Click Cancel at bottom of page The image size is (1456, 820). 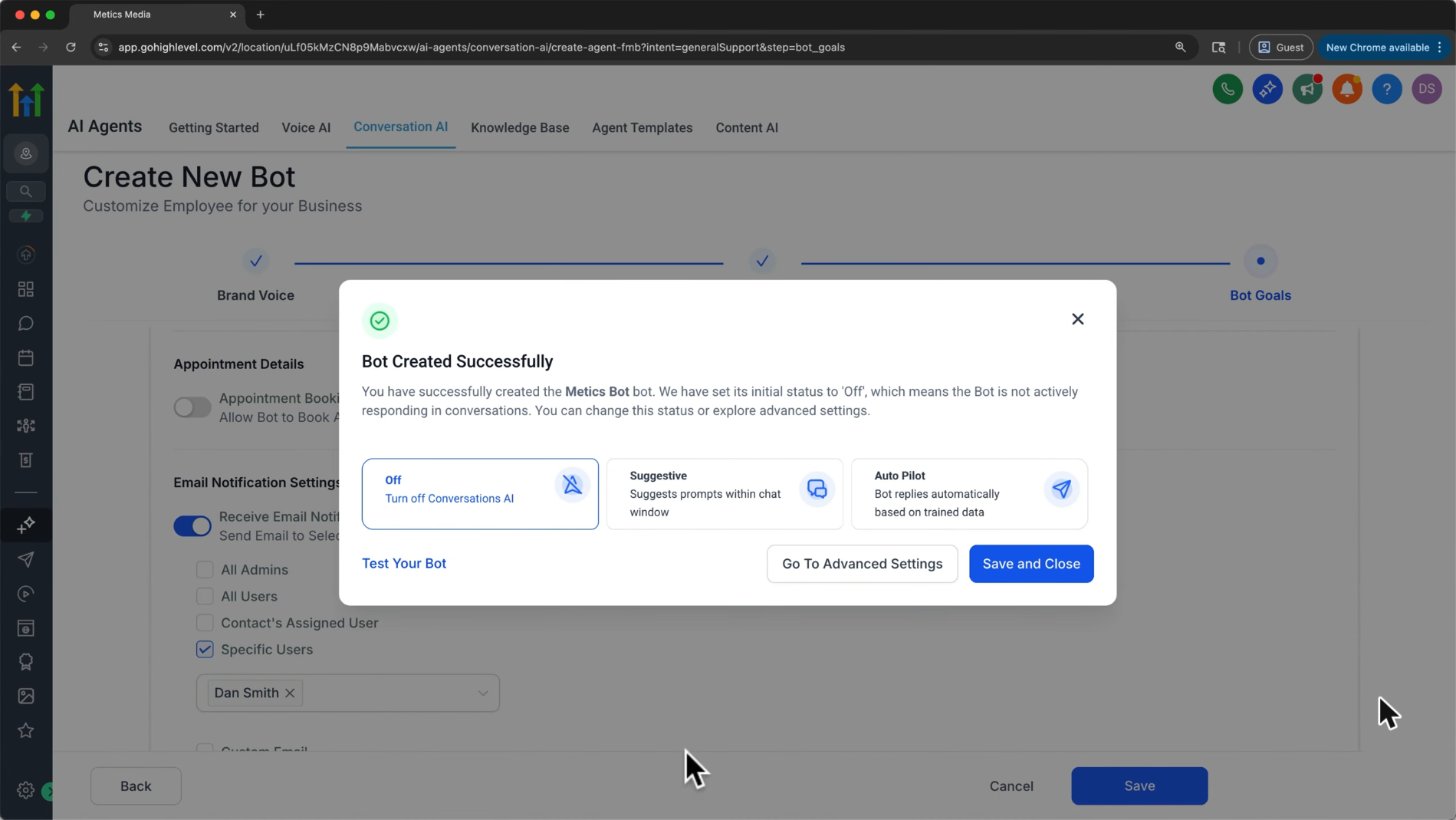1011,786
